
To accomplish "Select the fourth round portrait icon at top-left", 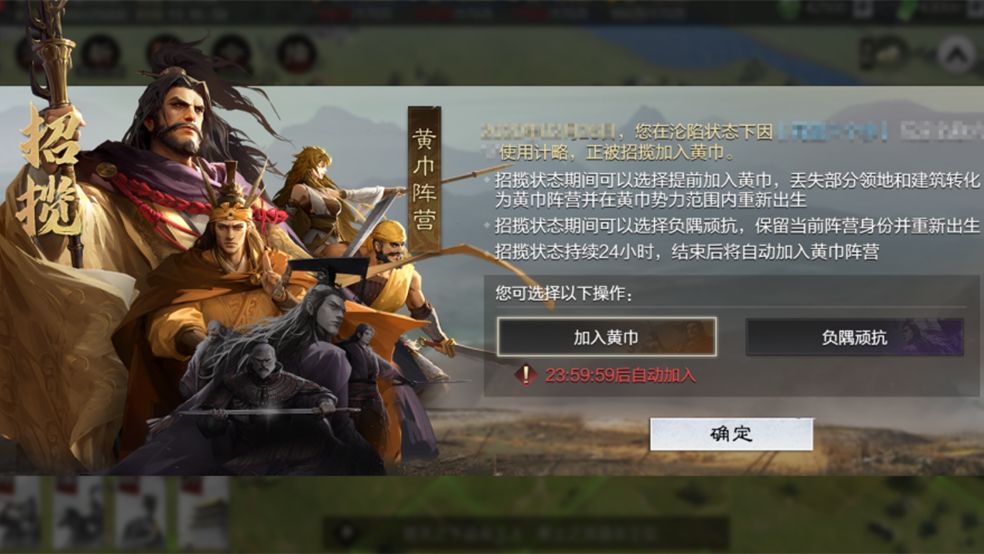I will click(x=232, y=53).
